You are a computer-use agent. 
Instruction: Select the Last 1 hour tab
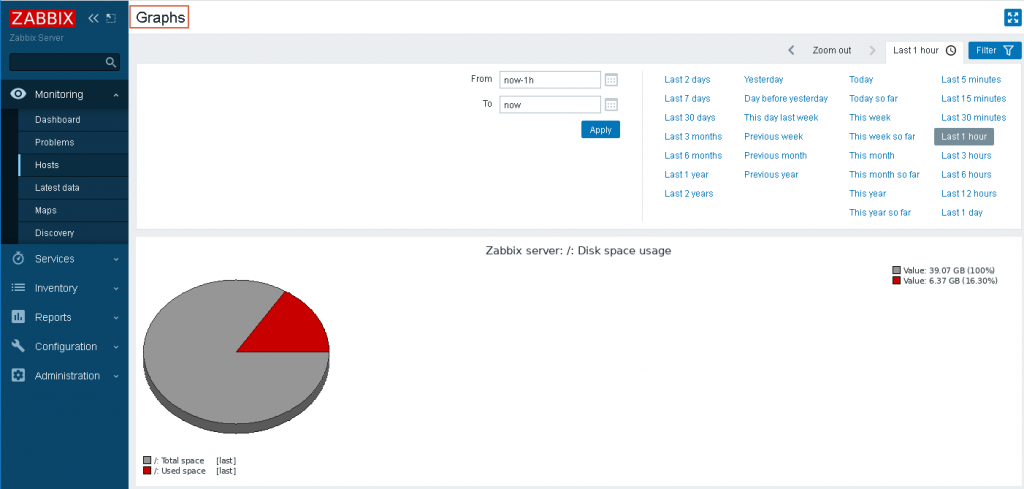pyautogui.click(x=924, y=50)
